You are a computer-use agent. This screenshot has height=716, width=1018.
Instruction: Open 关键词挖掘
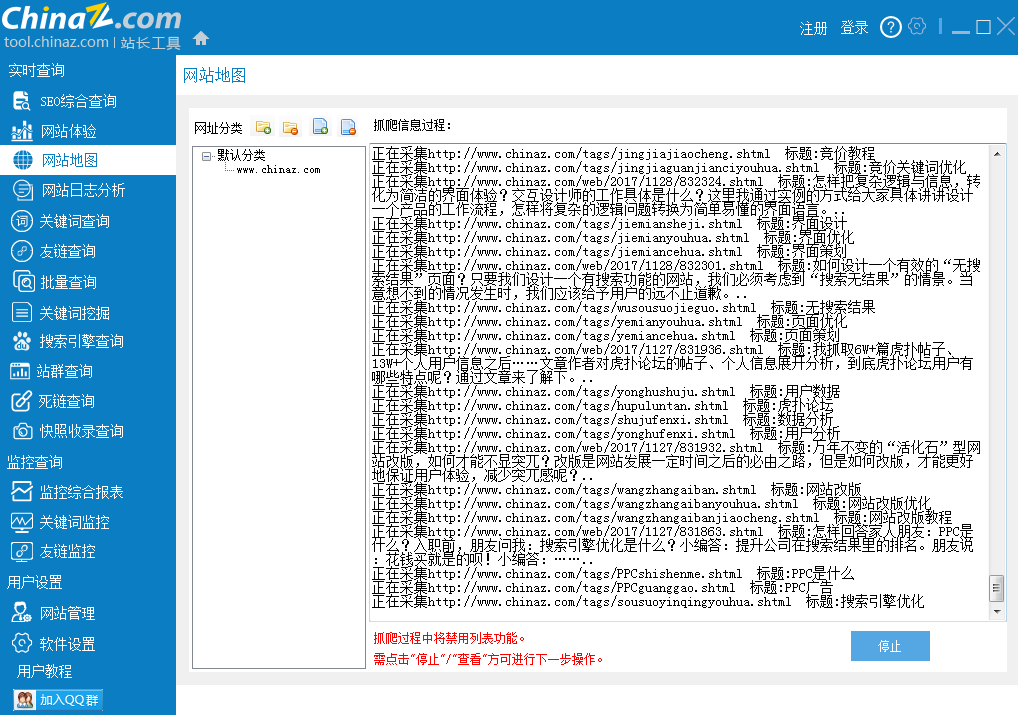click(x=61, y=313)
